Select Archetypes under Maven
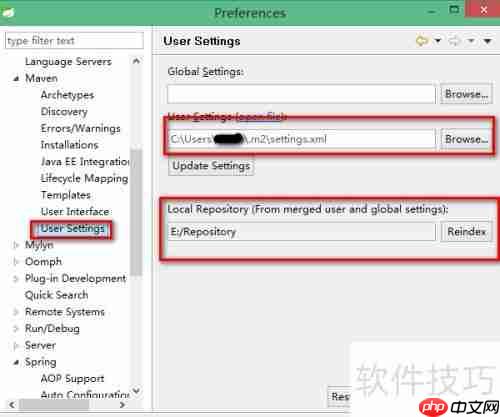Screen dimensions: 500x417 click(x=67, y=95)
